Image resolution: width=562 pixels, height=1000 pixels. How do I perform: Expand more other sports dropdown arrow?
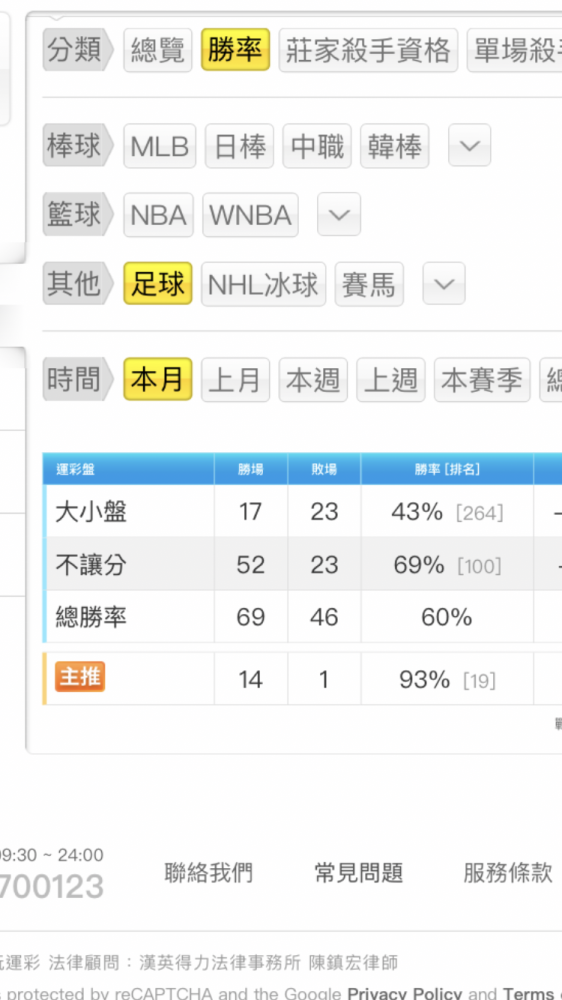(444, 283)
